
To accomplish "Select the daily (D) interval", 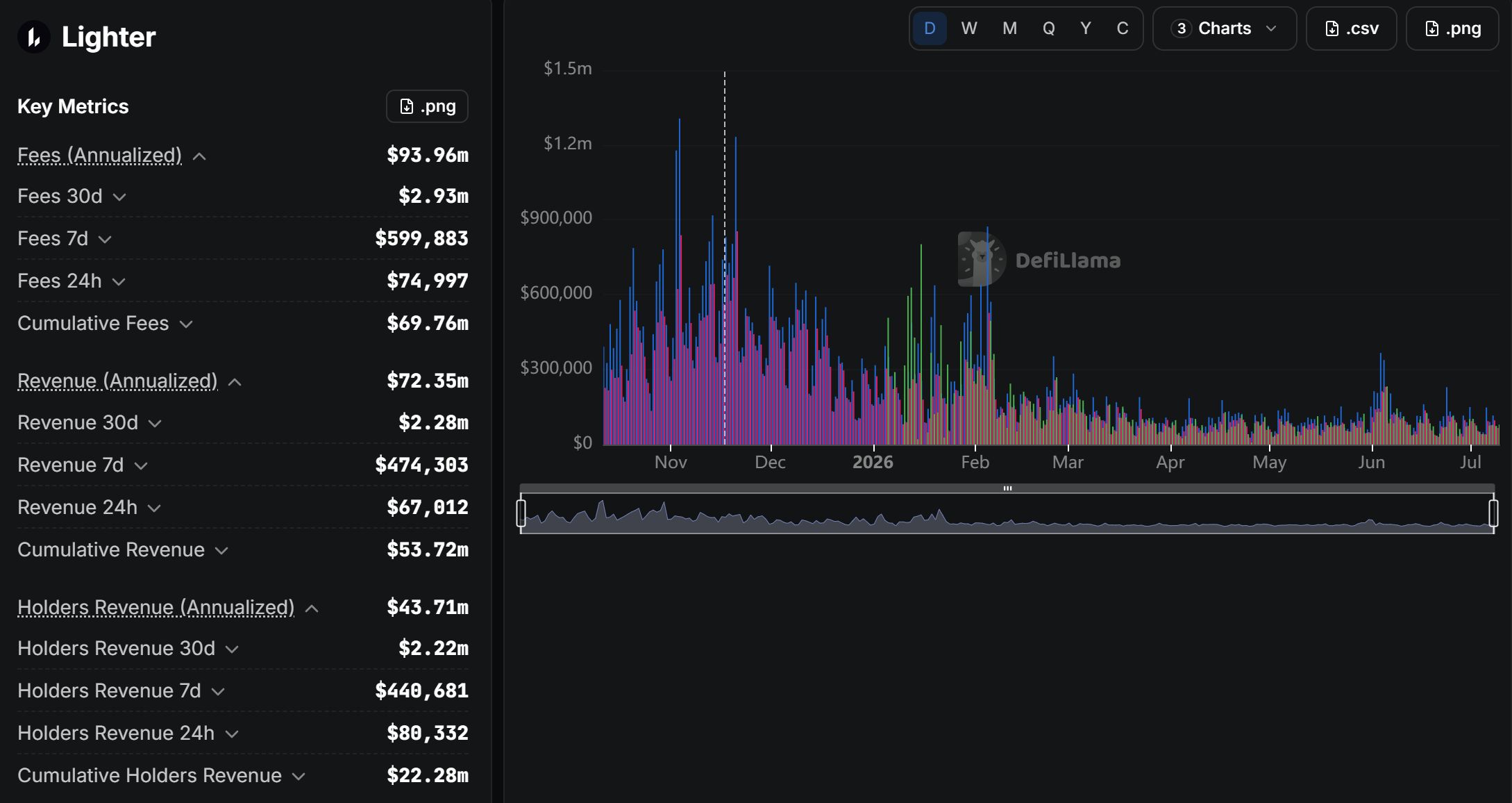I will 930,28.
